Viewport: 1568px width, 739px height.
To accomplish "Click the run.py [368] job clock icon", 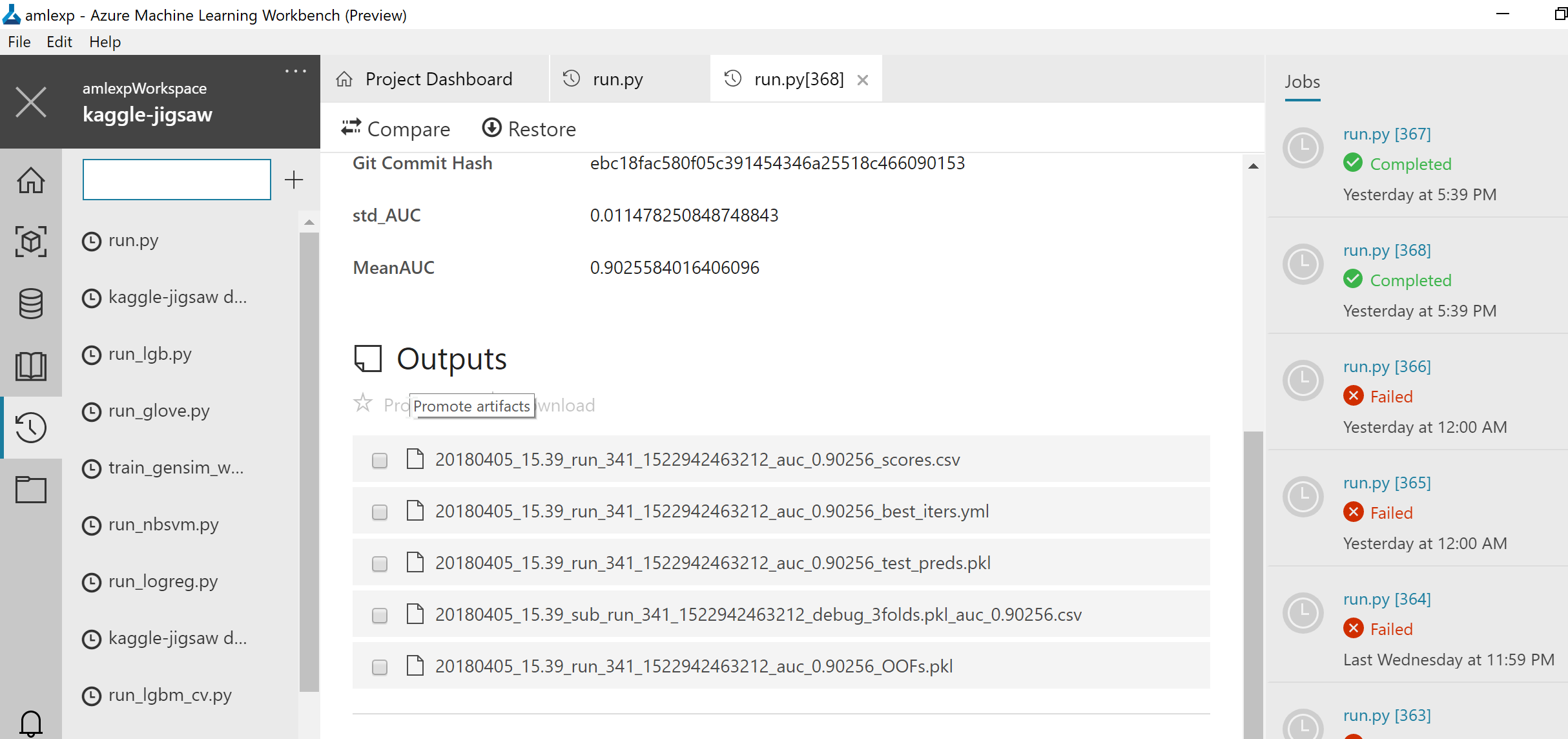I will click(x=1303, y=264).
